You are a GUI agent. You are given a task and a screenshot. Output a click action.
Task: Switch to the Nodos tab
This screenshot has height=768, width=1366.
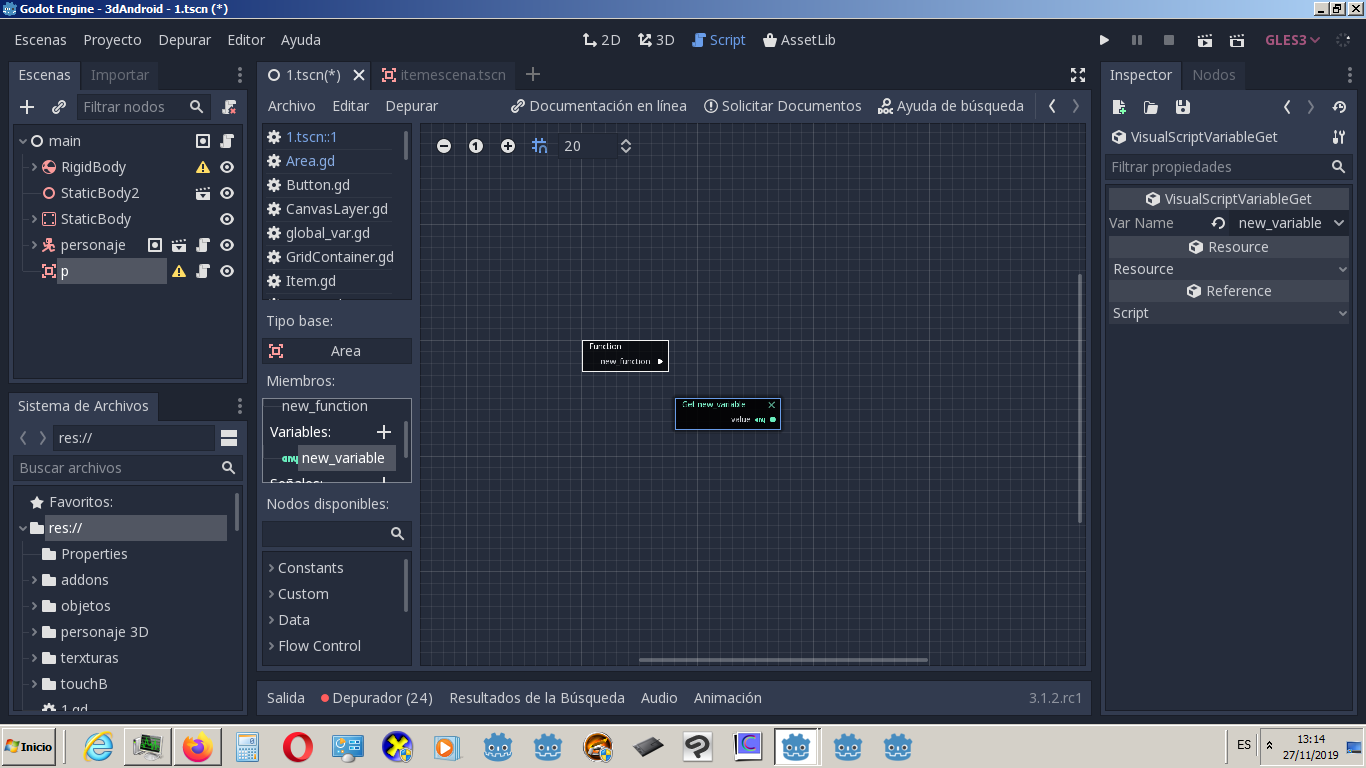(1214, 75)
